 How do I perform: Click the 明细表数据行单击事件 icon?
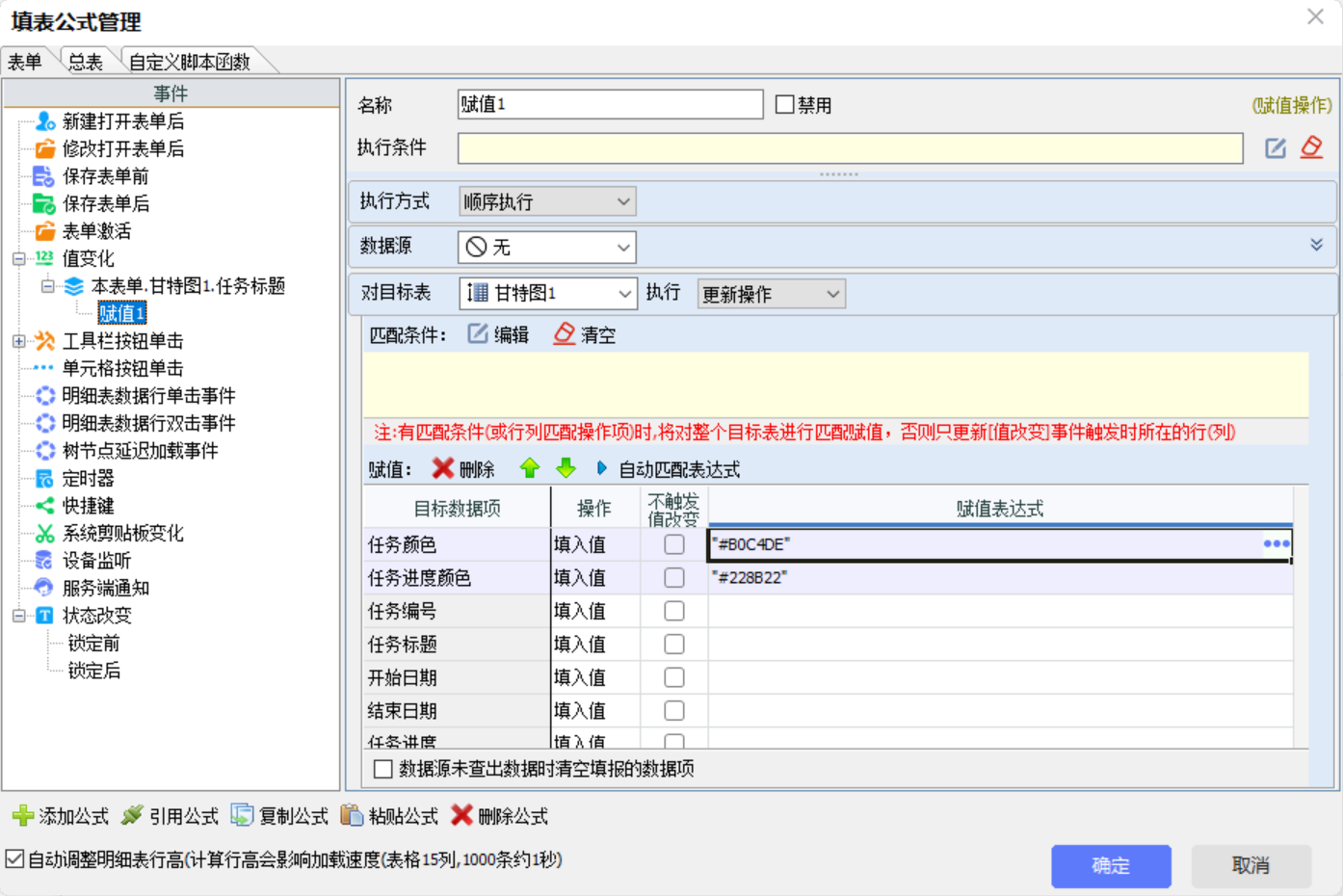pos(45,396)
